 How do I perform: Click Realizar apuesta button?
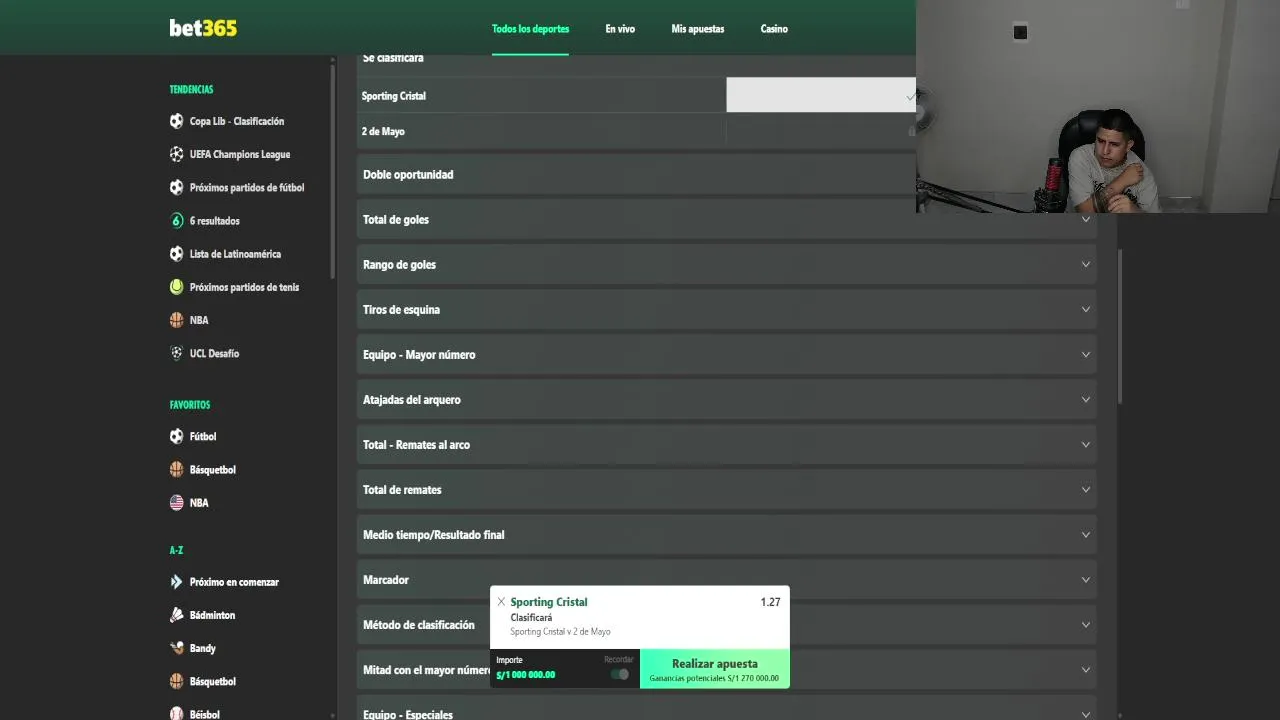[715, 669]
